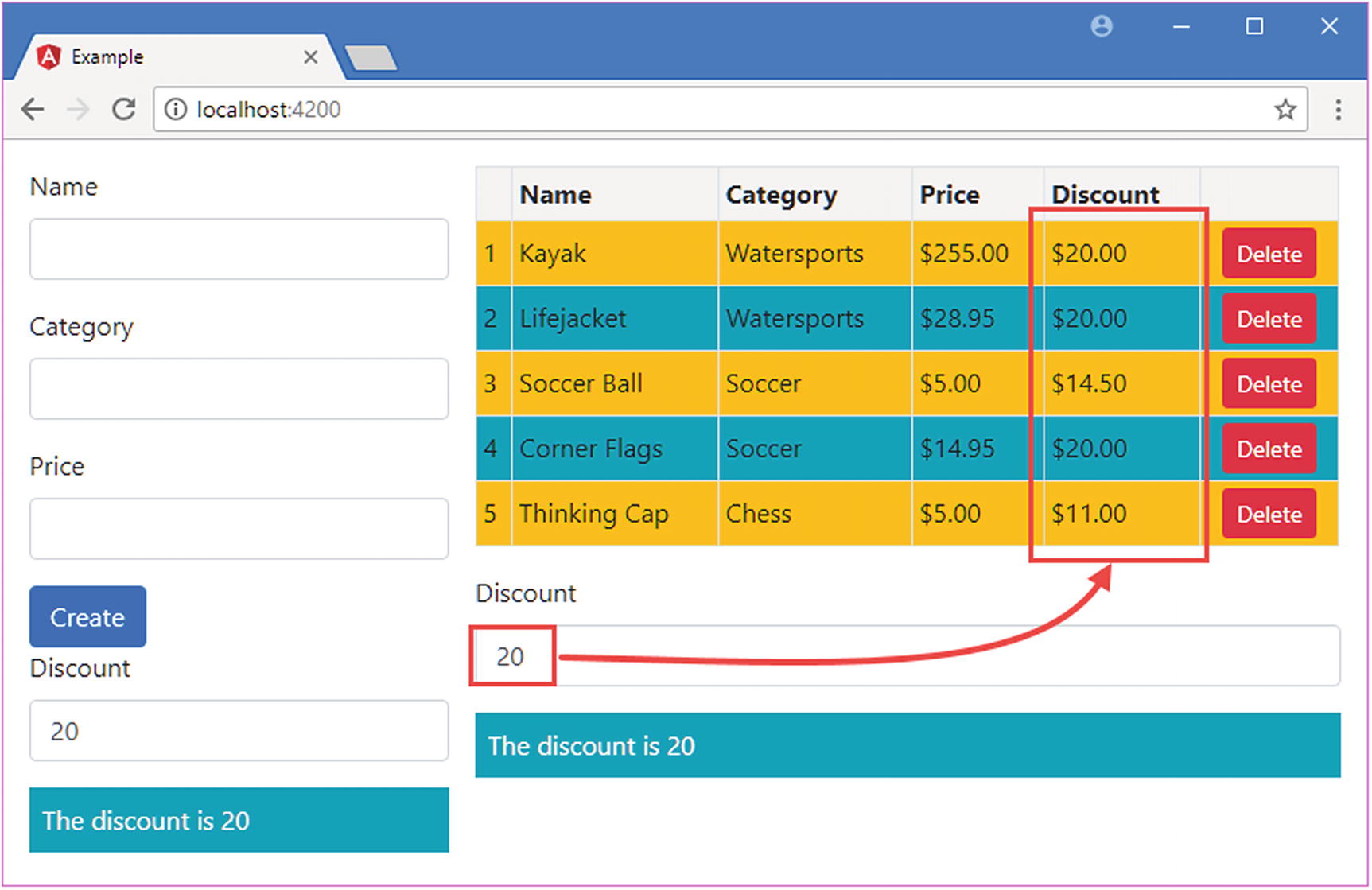
Task: Open Chrome three-dot menu
Action: pyautogui.click(x=1338, y=109)
